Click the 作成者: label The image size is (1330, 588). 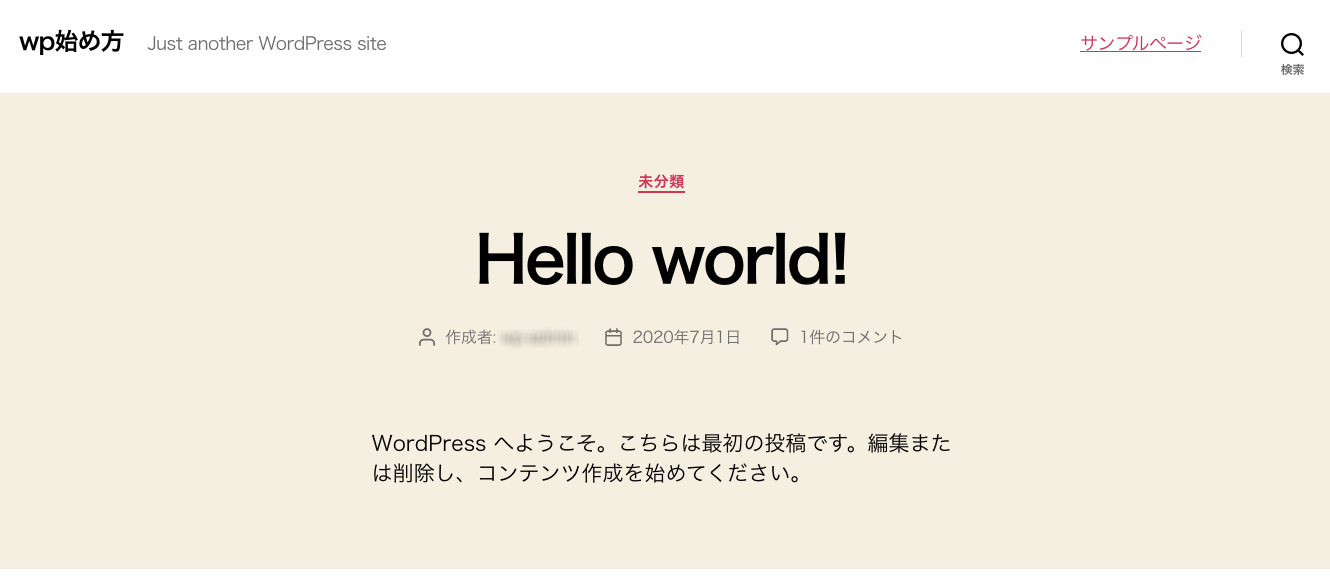point(470,338)
